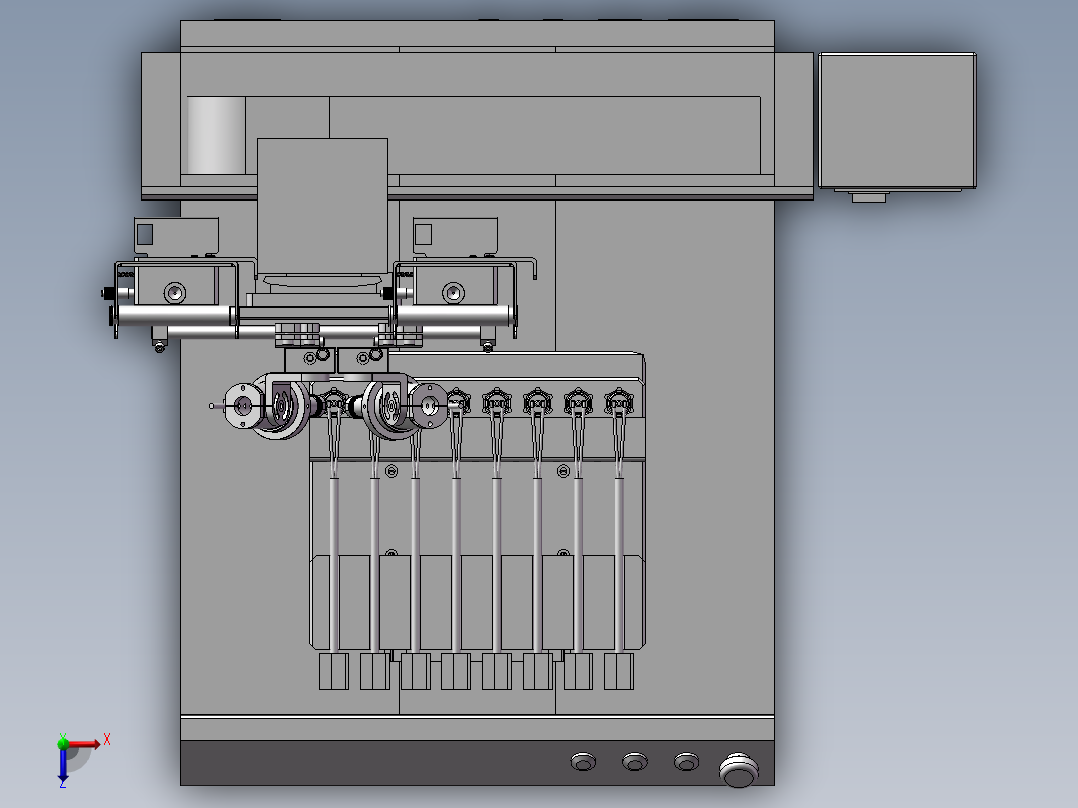Click the green Y axis origin dot of the triad
The width and height of the screenshot is (1078, 808).
pyautogui.click(x=63, y=743)
